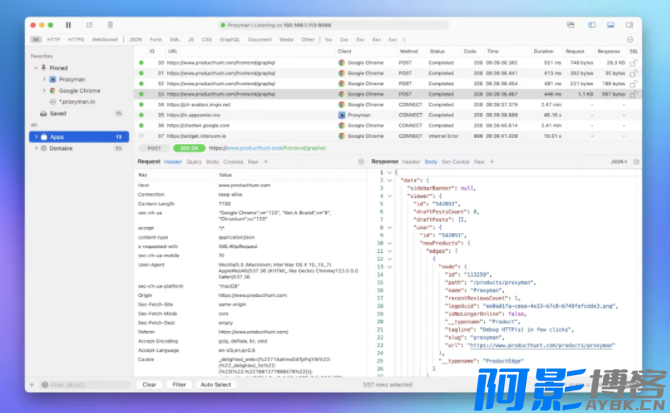Click the filter icon beside the sidebar filter field
Screen dimensions: 670x413
tap(45, 385)
